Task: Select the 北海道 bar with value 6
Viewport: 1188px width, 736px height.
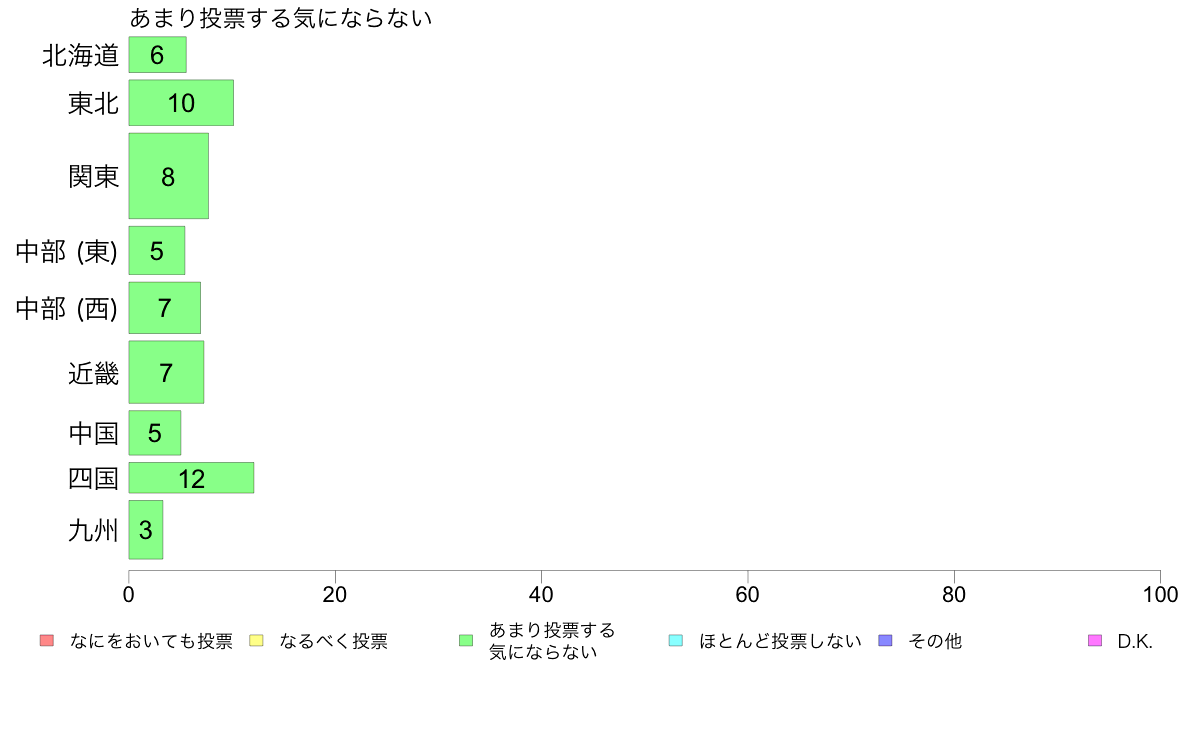Action: coord(158,55)
